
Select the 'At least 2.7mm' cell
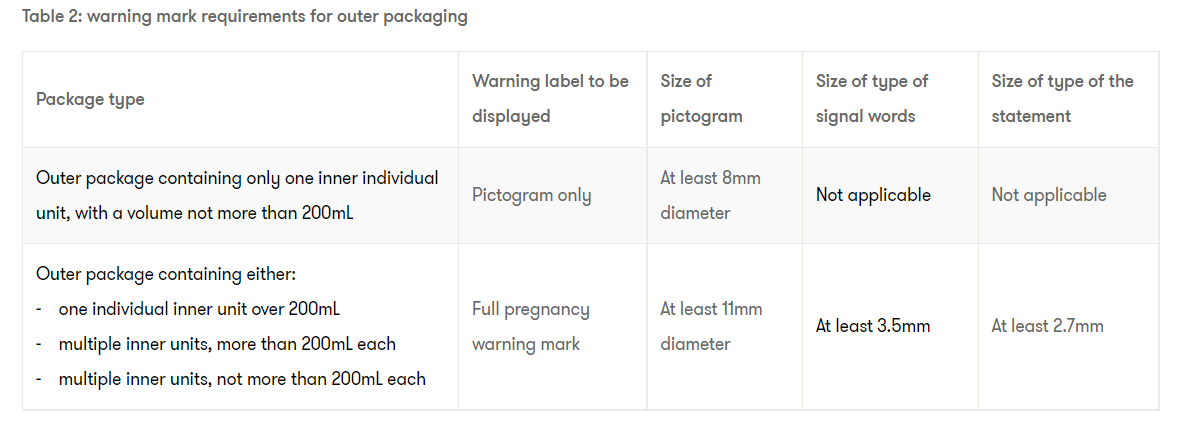point(1047,326)
